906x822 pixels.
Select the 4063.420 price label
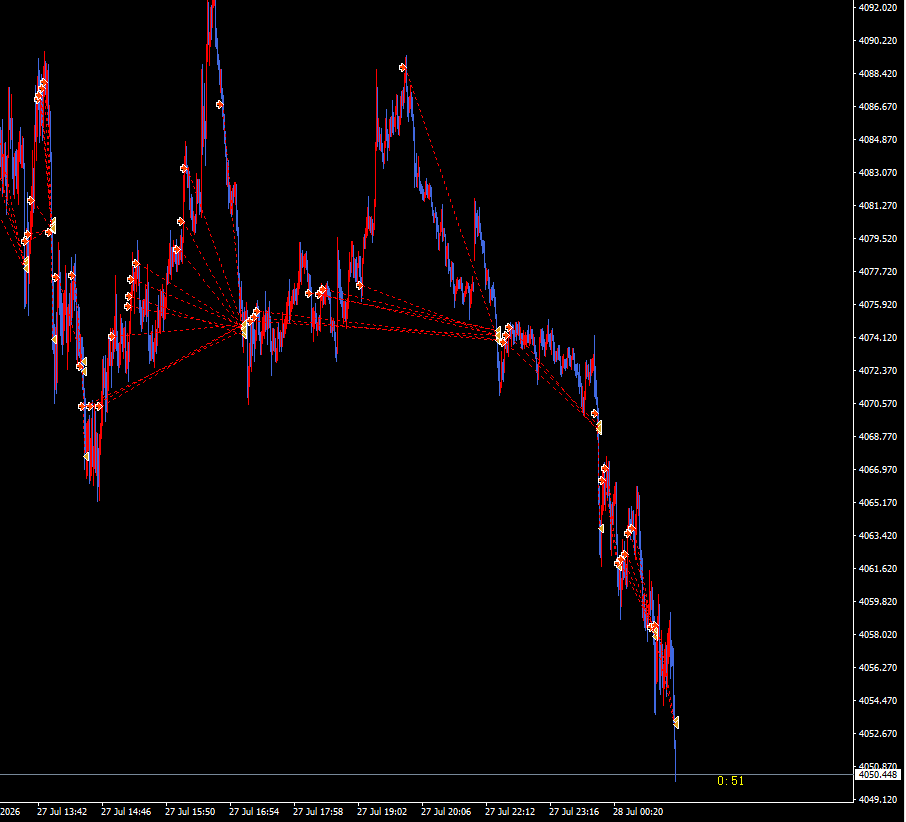[x=878, y=535]
